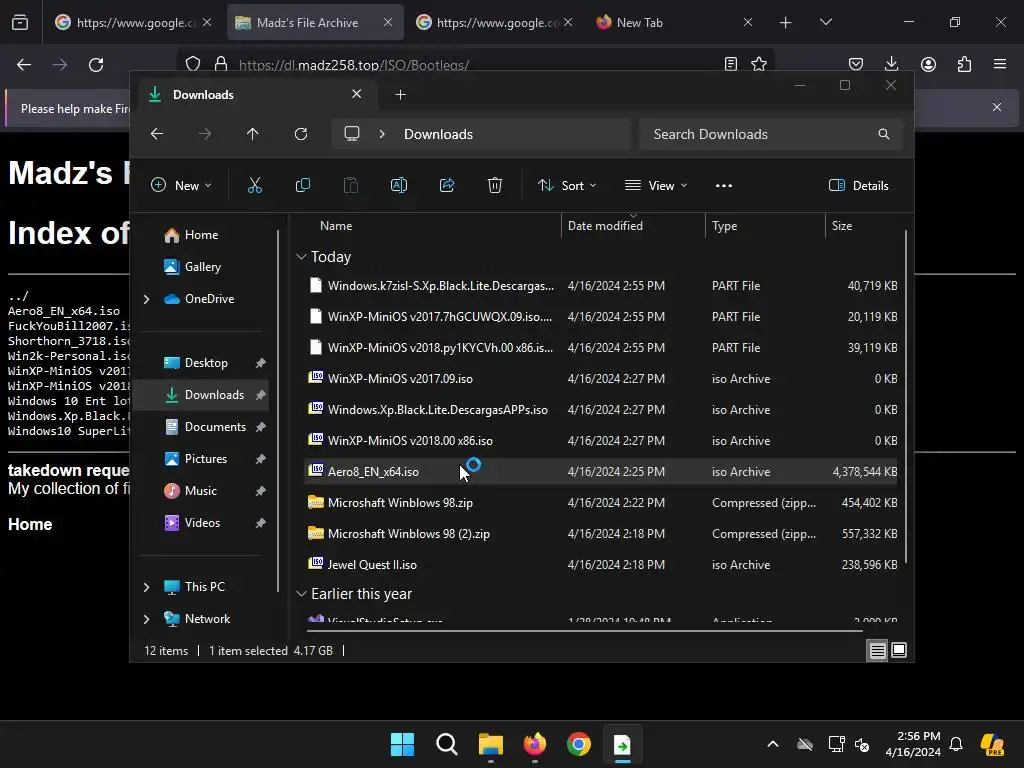Open taskbar Search

pos(447,744)
